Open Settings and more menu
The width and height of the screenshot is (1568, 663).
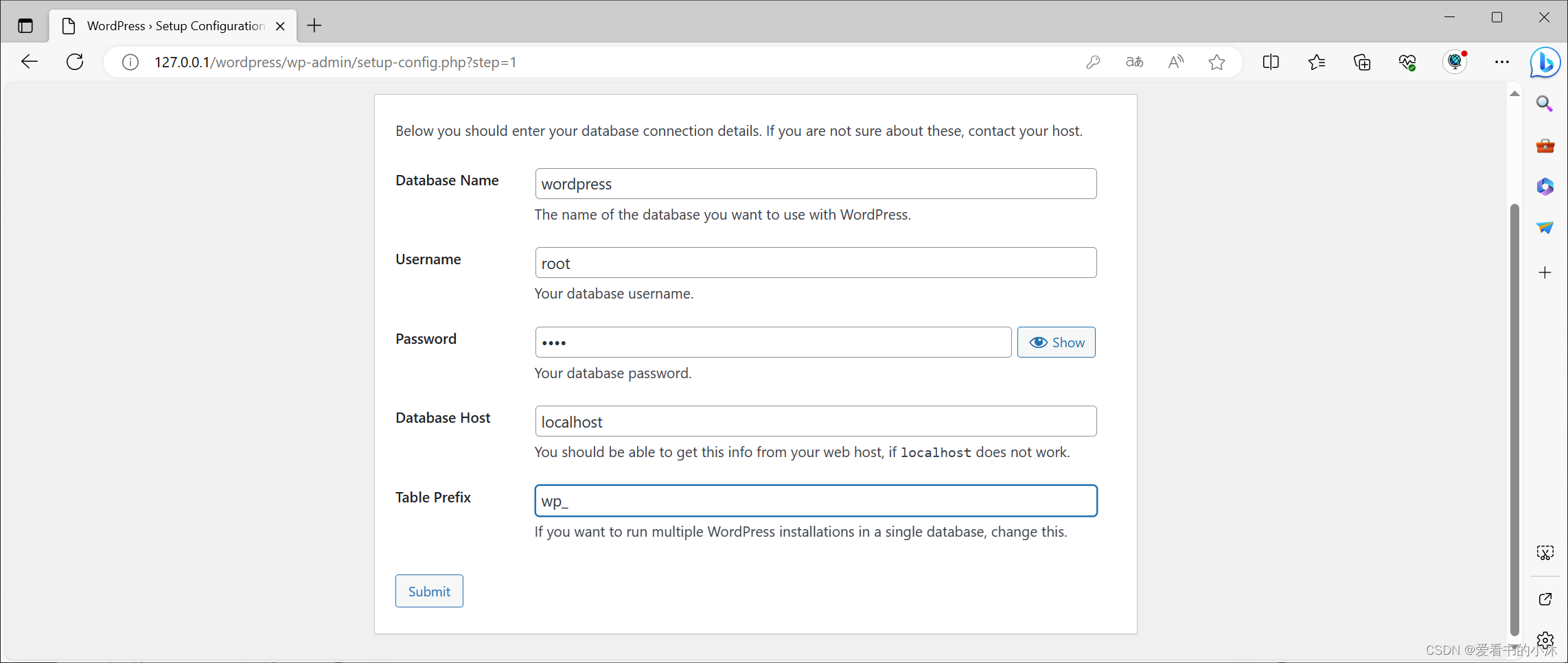(x=1502, y=62)
